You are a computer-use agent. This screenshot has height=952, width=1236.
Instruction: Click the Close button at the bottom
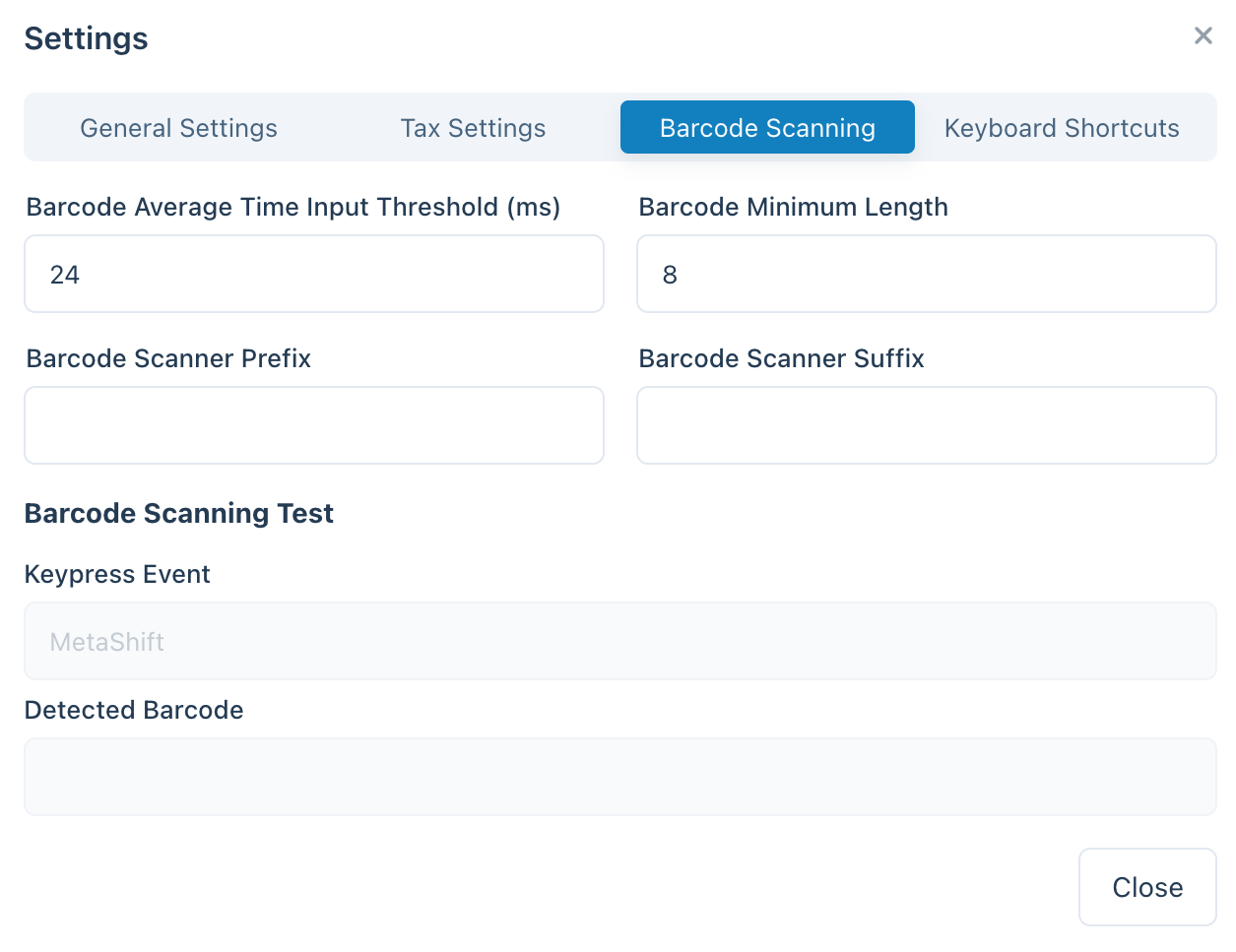(x=1147, y=887)
